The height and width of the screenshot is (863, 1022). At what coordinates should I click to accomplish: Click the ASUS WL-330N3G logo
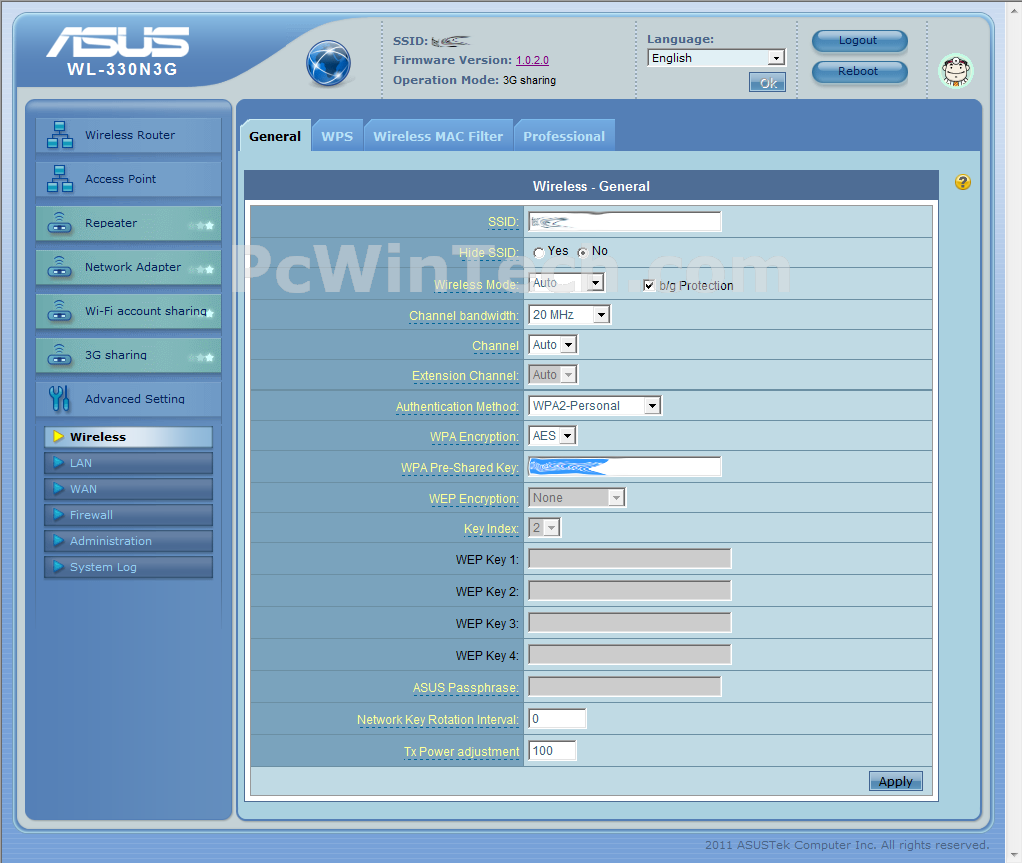[x=119, y=51]
